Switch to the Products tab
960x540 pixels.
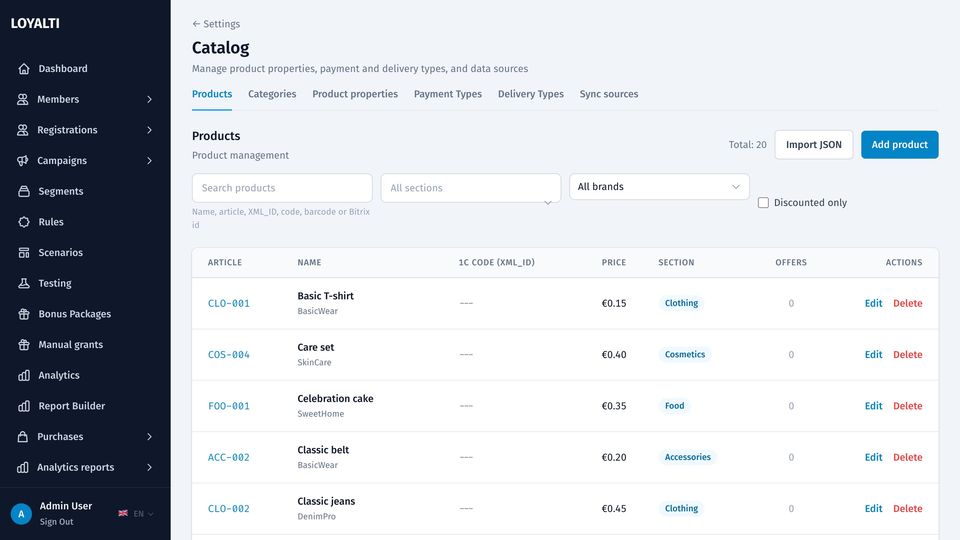point(212,94)
